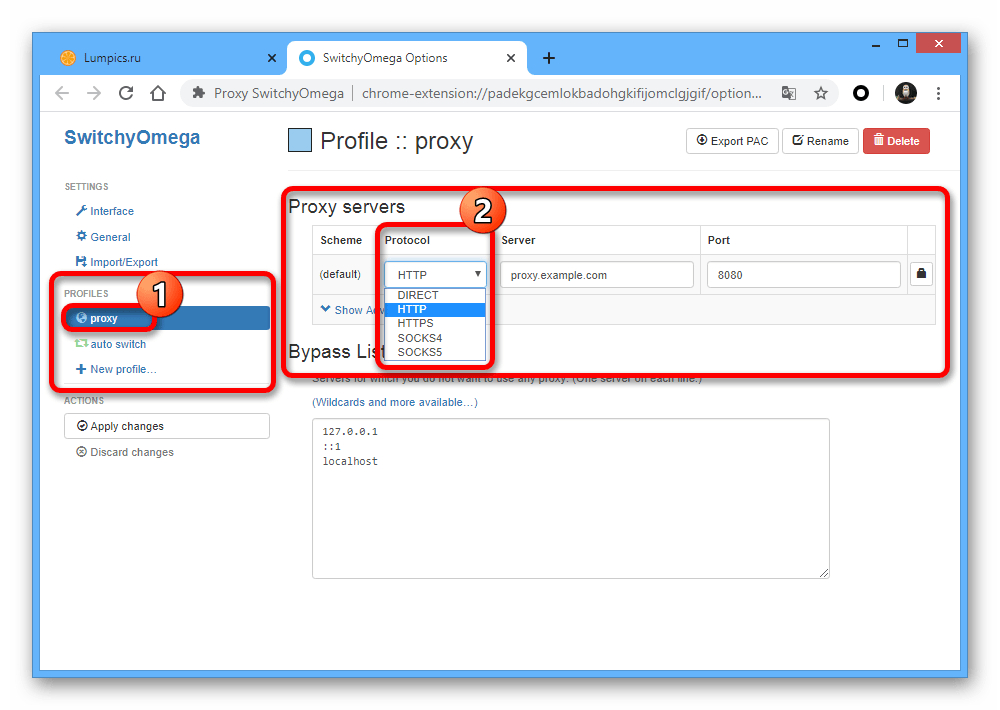Rename the proxy profile
The image size is (1000, 710).
820,141
